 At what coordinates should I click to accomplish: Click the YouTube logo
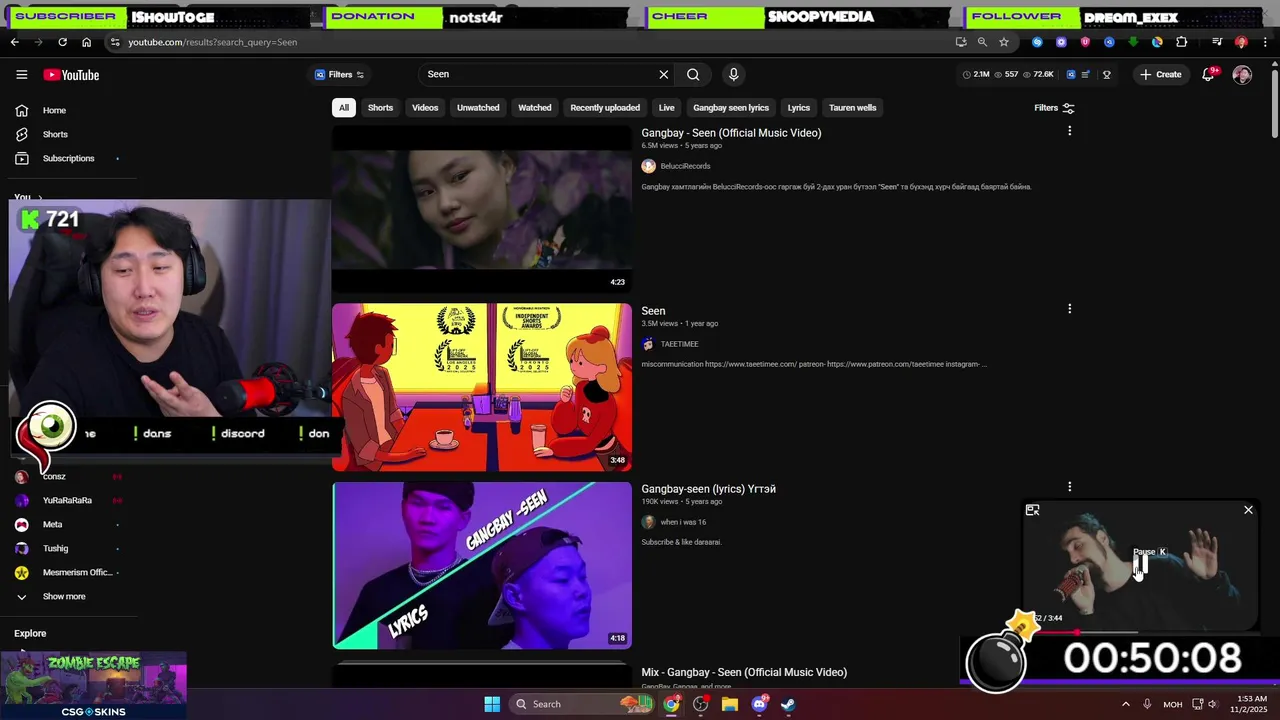coord(71,75)
